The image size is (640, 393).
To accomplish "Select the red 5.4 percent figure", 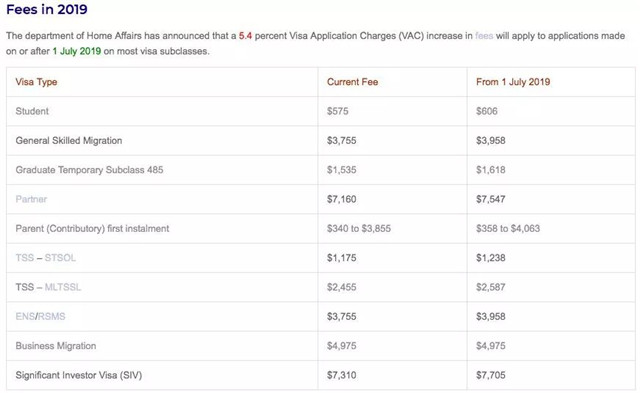I will (245, 36).
